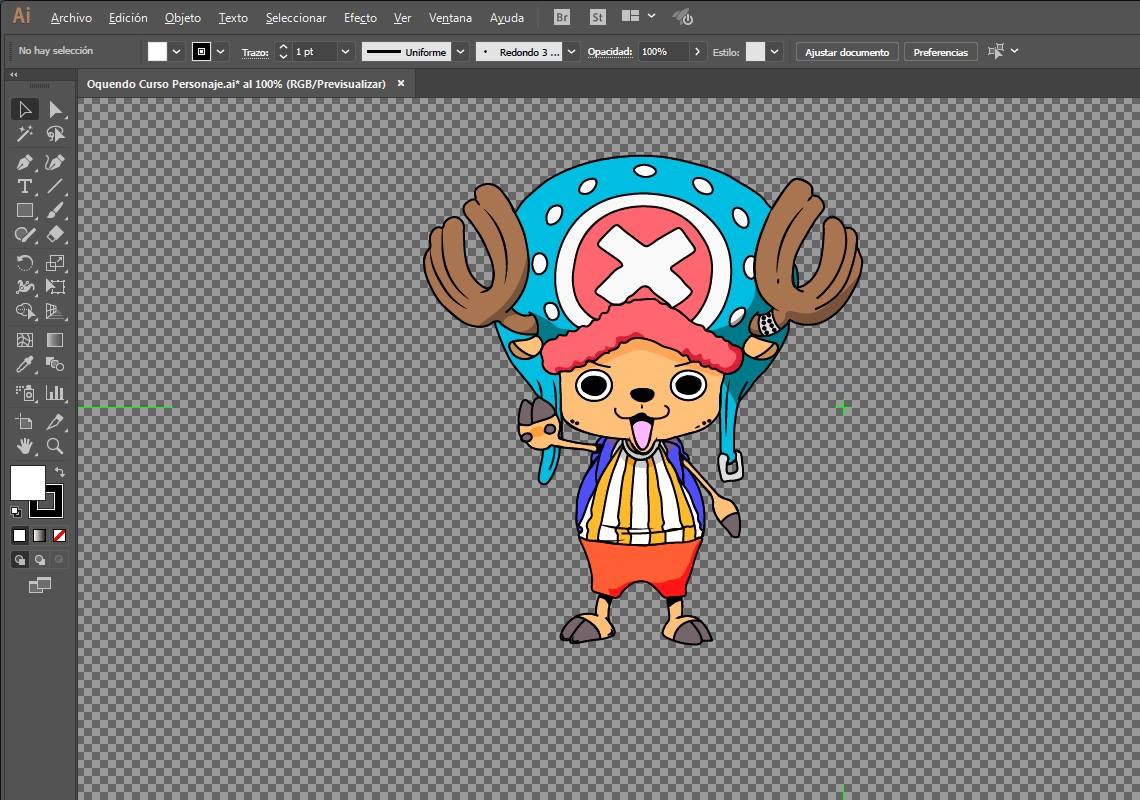
Task: Choose the Gradient tool
Action: point(55,340)
